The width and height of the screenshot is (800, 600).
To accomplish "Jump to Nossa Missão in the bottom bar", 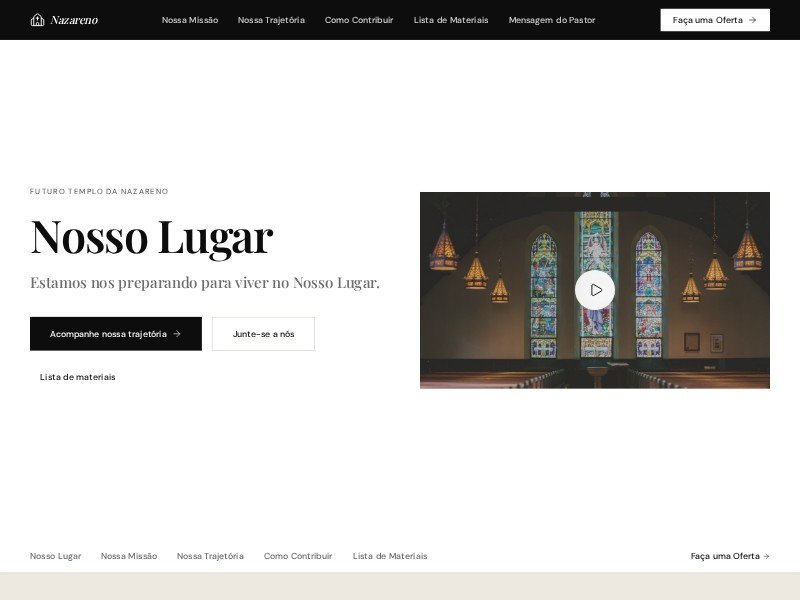I will coord(129,556).
